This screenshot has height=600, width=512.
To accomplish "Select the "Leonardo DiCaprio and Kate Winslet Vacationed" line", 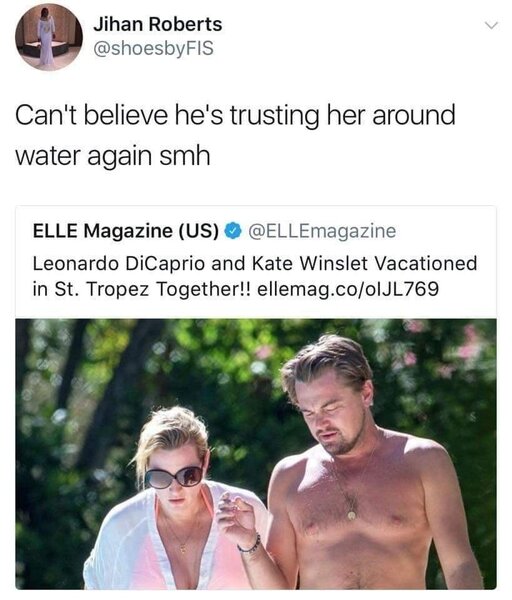I will click(255, 263).
